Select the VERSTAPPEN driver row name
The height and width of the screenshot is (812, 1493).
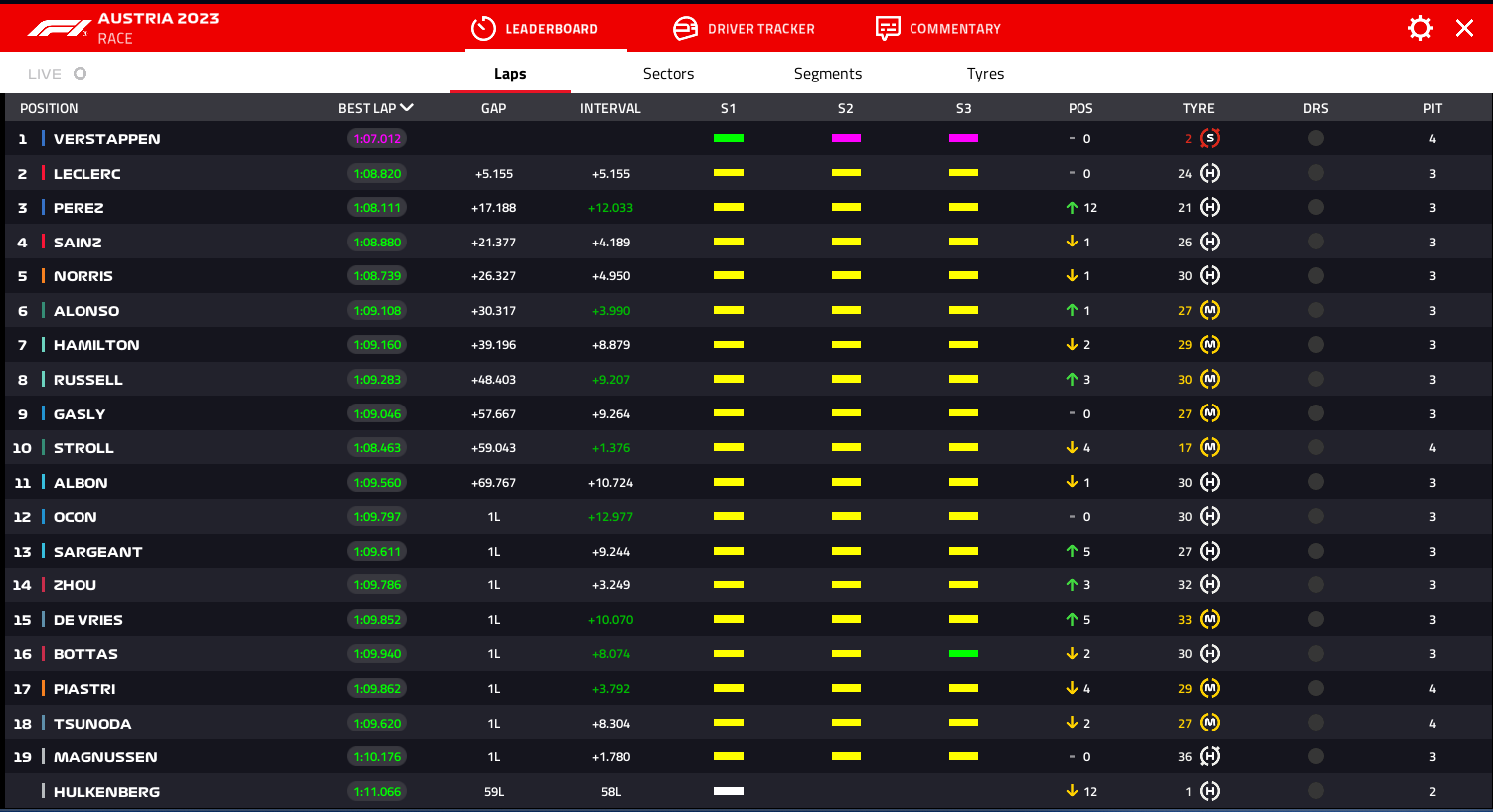(x=106, y=139)
